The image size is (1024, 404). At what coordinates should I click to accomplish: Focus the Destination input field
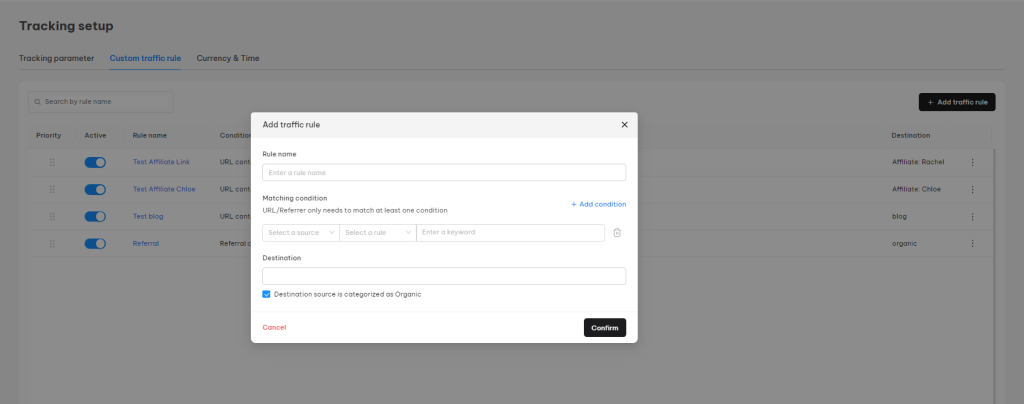tap(444, 276)
